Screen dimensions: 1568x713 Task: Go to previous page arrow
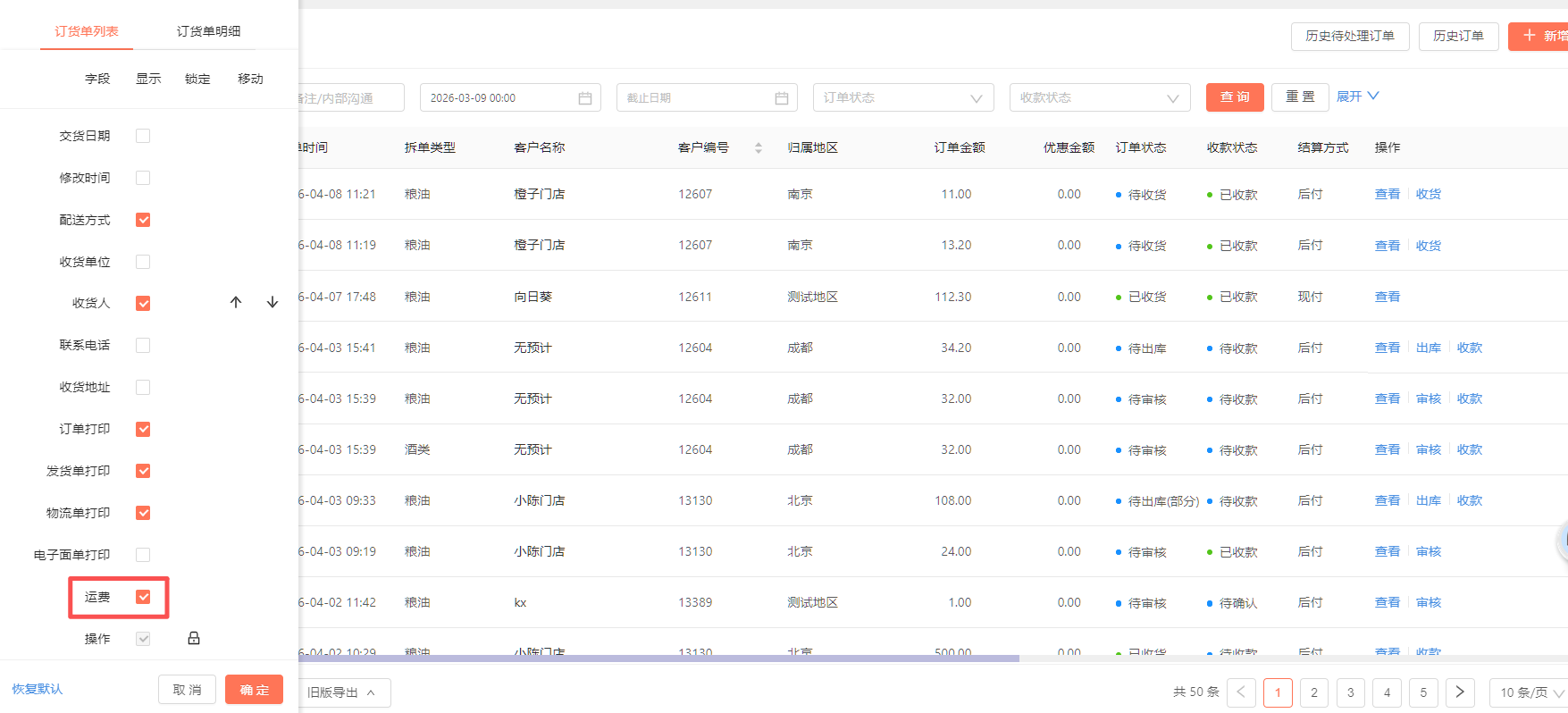tap(1241, 692)
